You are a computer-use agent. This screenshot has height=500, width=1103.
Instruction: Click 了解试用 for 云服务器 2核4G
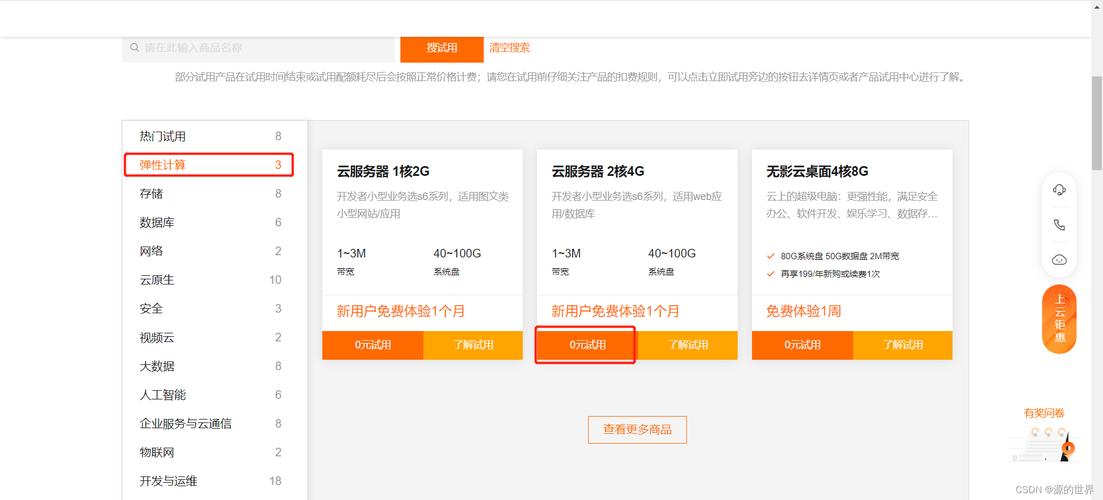point(688,345)
